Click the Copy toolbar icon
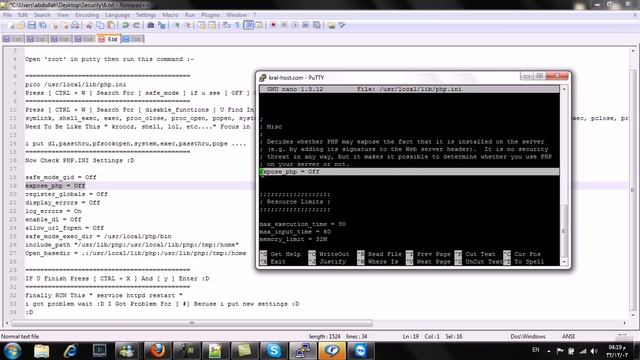The image size is (640, 360). point(100,25)
